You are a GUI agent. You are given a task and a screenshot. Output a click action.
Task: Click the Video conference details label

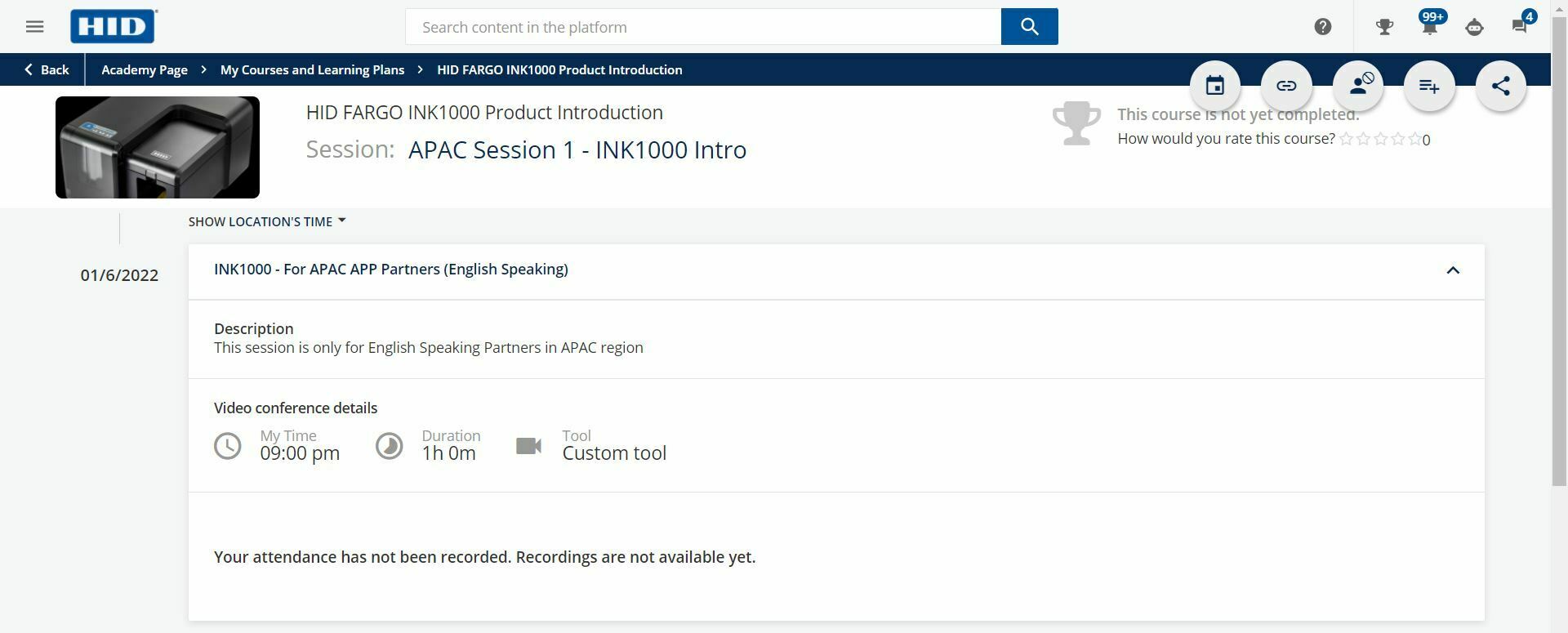(x=296, y=408)
